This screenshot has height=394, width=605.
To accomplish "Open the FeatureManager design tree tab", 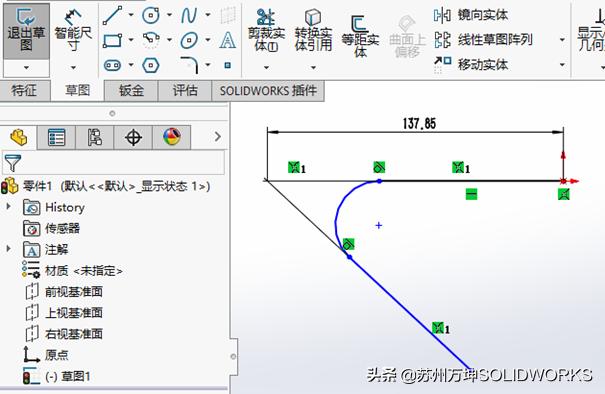I will [x=19, y=137].
